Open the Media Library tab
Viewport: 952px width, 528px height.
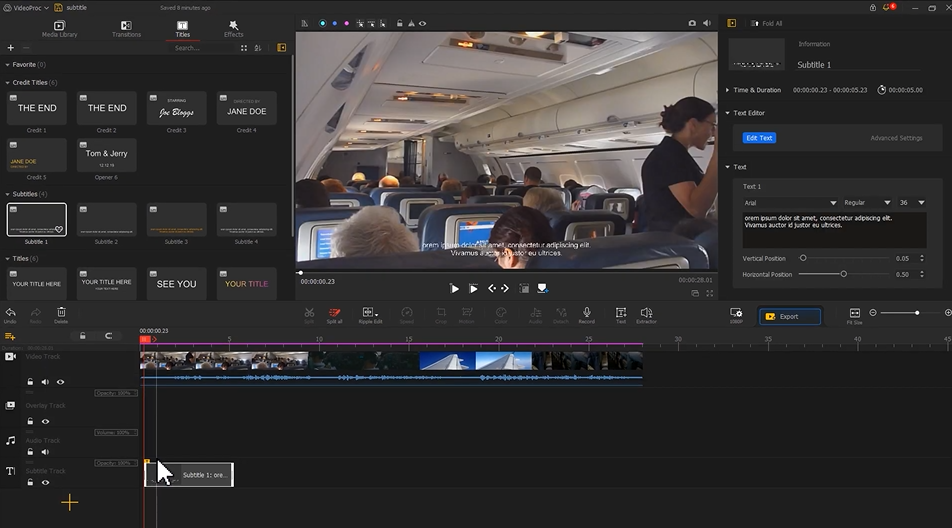point(60,29)
